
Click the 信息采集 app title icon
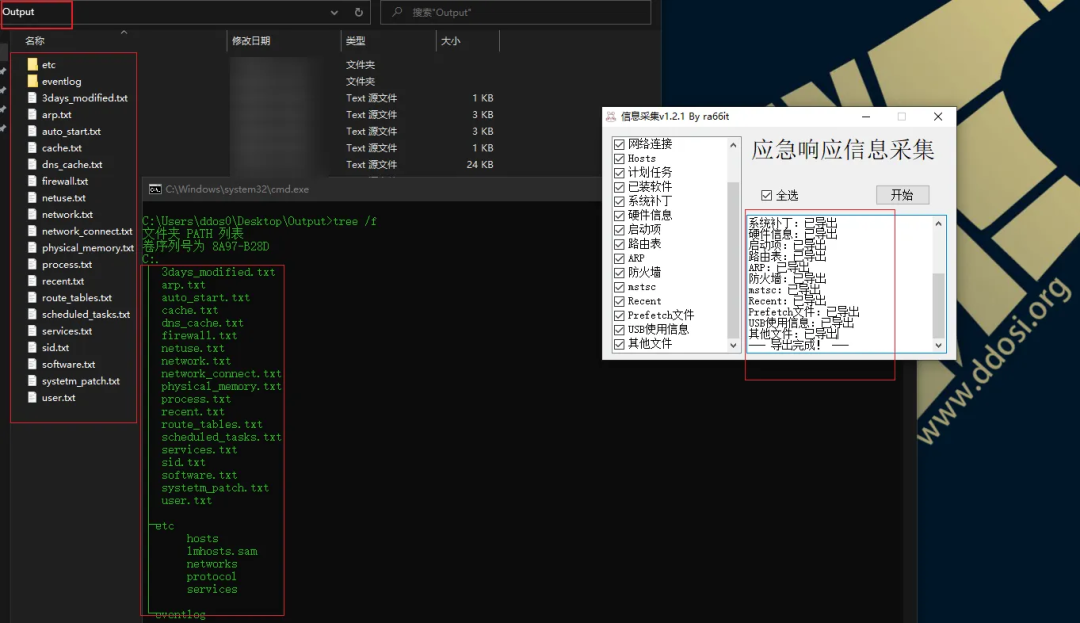(x=611, y=116)
